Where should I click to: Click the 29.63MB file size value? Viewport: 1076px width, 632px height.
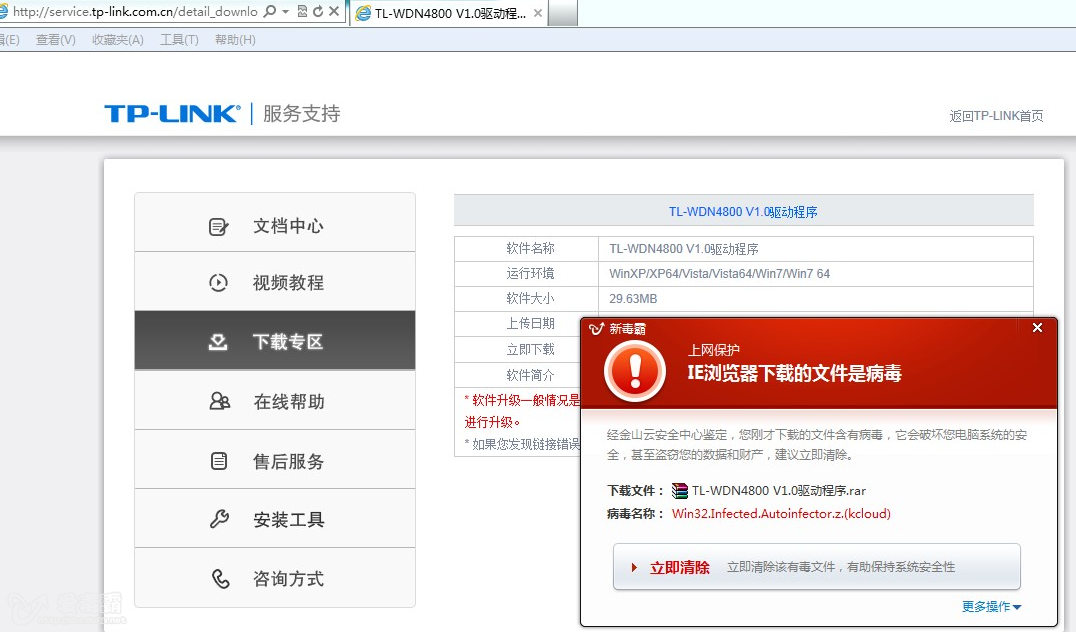click(x=633, y=299)
